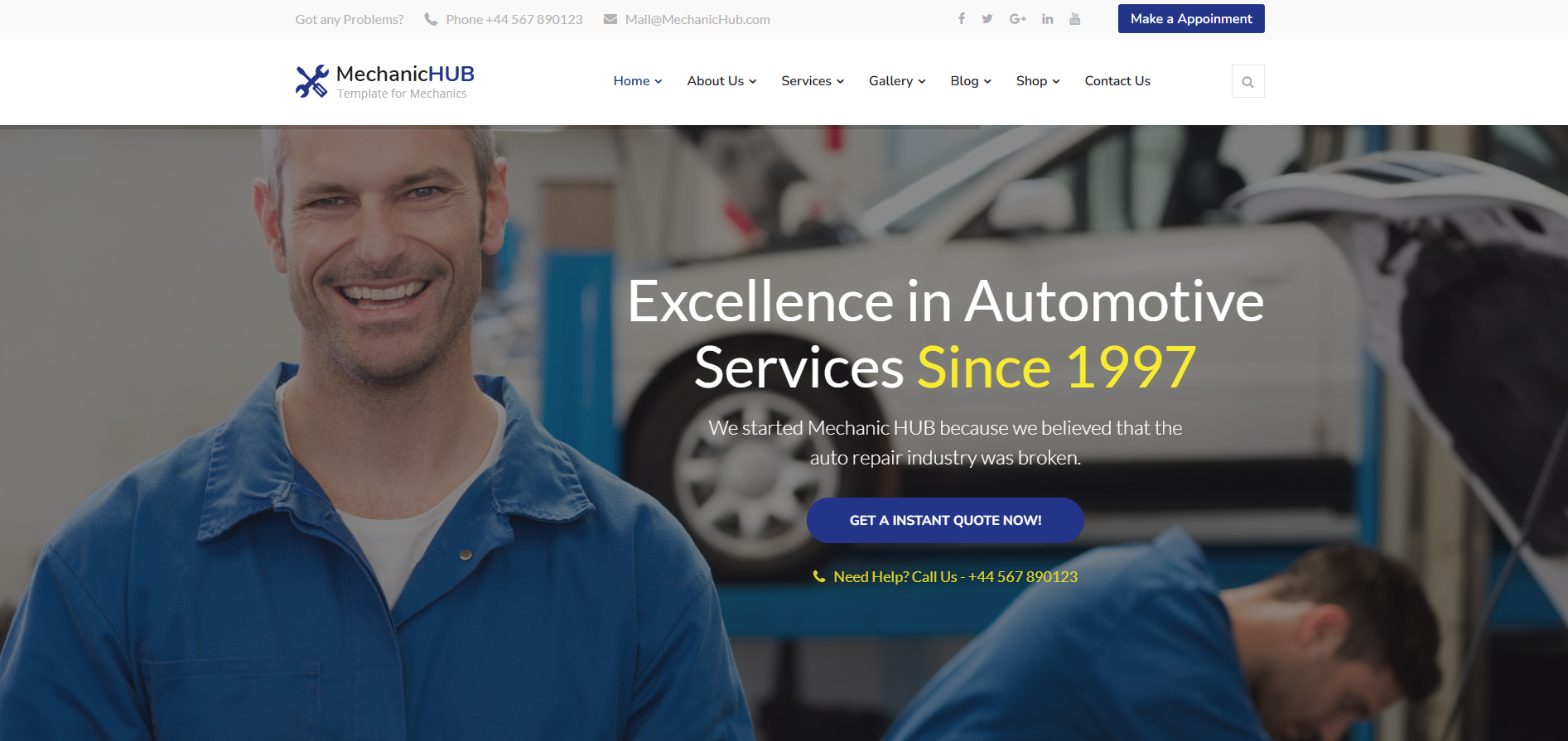1568x741 pixels.
Task: Open the Gallery dropdown menu
Action: pyautogui.click(x=897, y=81)
